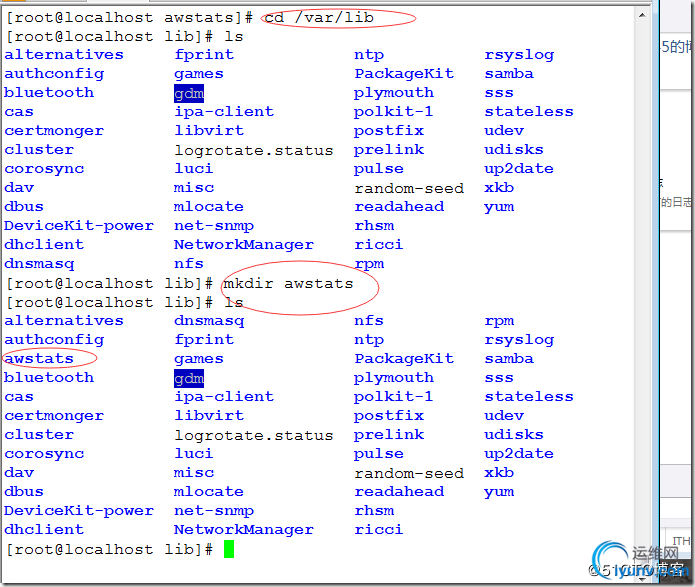Click 'random-seed' in the first ls listing

[409, 188]
